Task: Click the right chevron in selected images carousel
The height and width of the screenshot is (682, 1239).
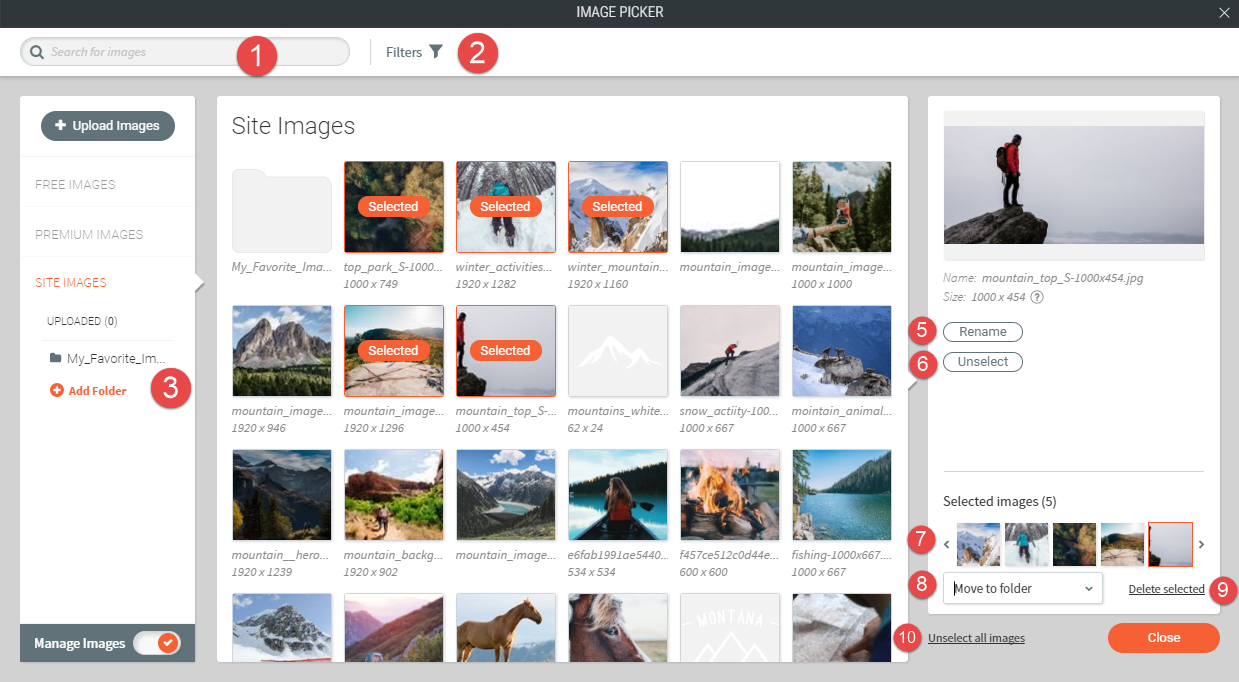Action: [1201, 544]
